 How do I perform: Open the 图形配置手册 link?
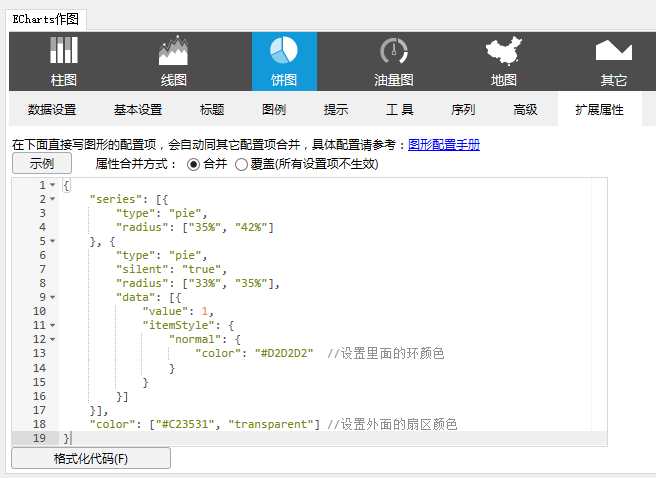tap(444, 145)
